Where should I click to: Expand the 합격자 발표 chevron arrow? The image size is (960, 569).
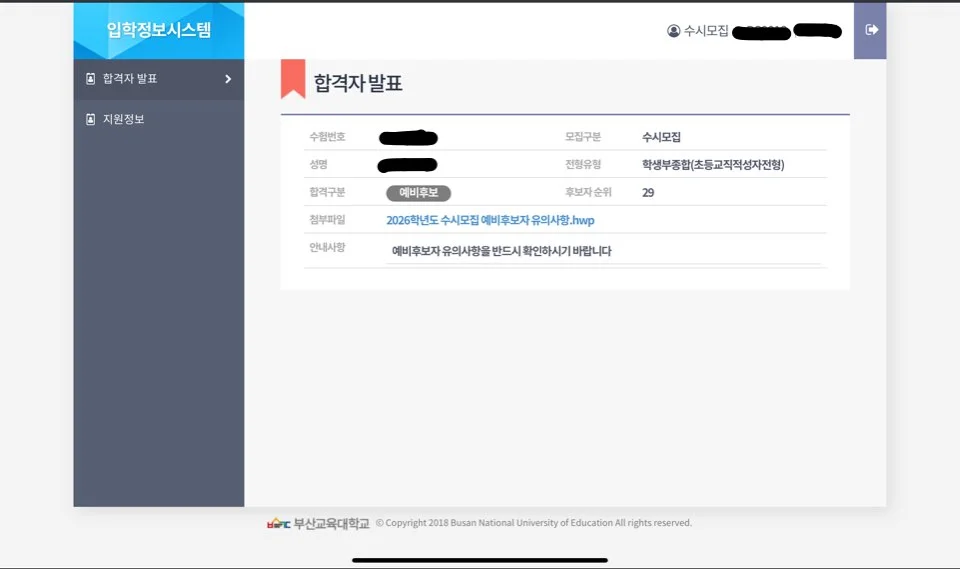pos(228,79)
